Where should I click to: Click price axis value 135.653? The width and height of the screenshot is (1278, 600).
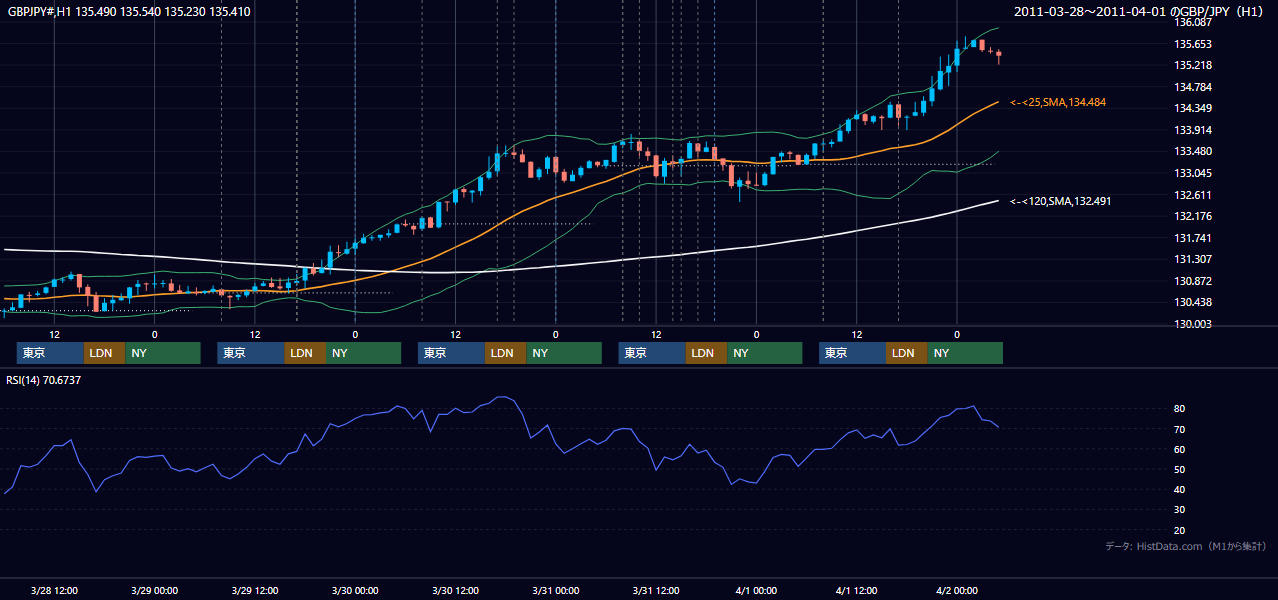tap(1193, 44)
